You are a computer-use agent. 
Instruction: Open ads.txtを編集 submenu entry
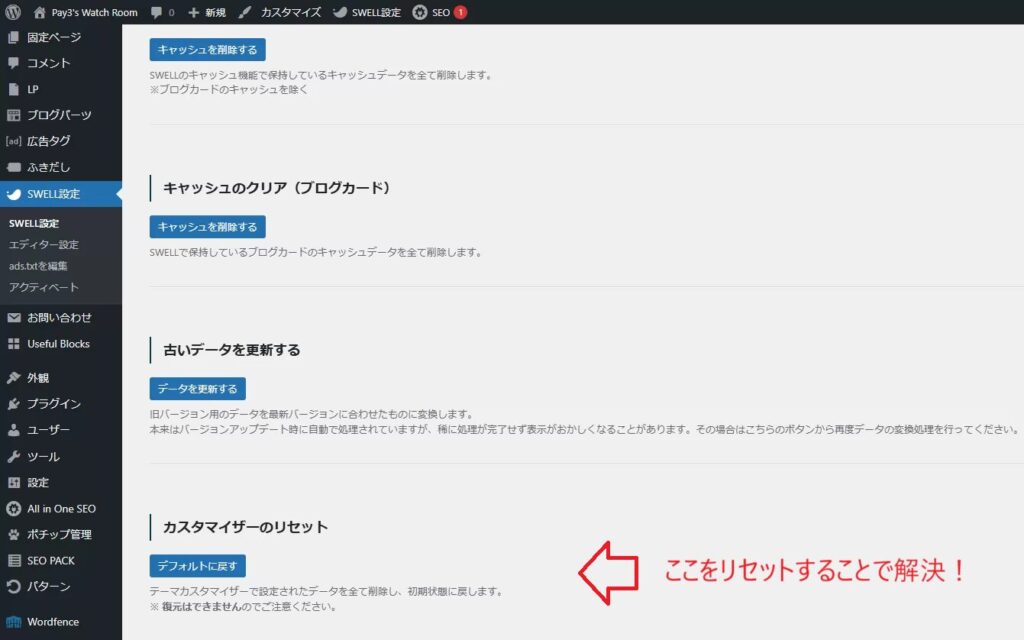coord(38,266)
